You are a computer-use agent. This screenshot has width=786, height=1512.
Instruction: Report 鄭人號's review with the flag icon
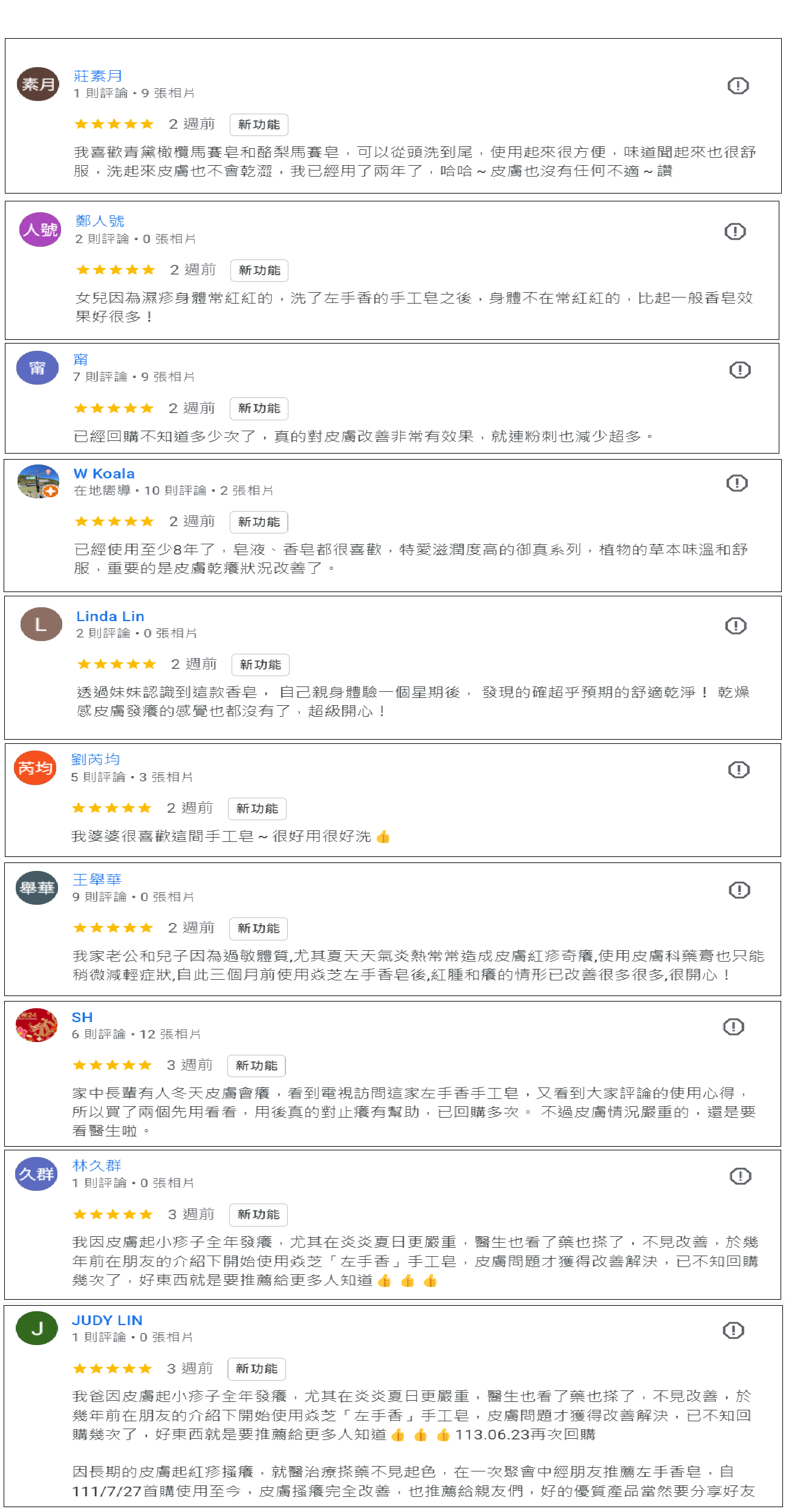[735, 231]
